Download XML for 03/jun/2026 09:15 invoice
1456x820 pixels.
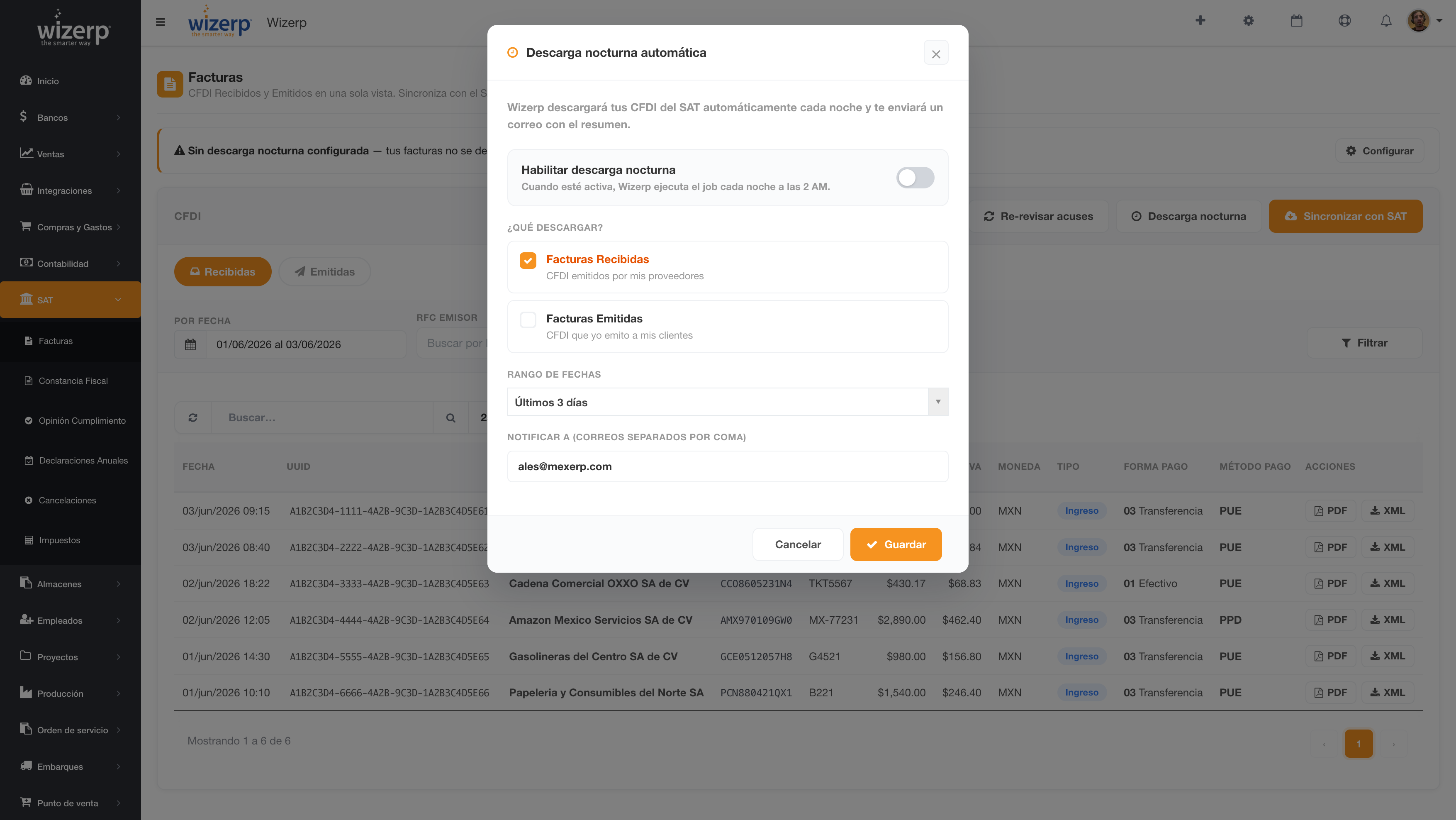point(1387,511)
